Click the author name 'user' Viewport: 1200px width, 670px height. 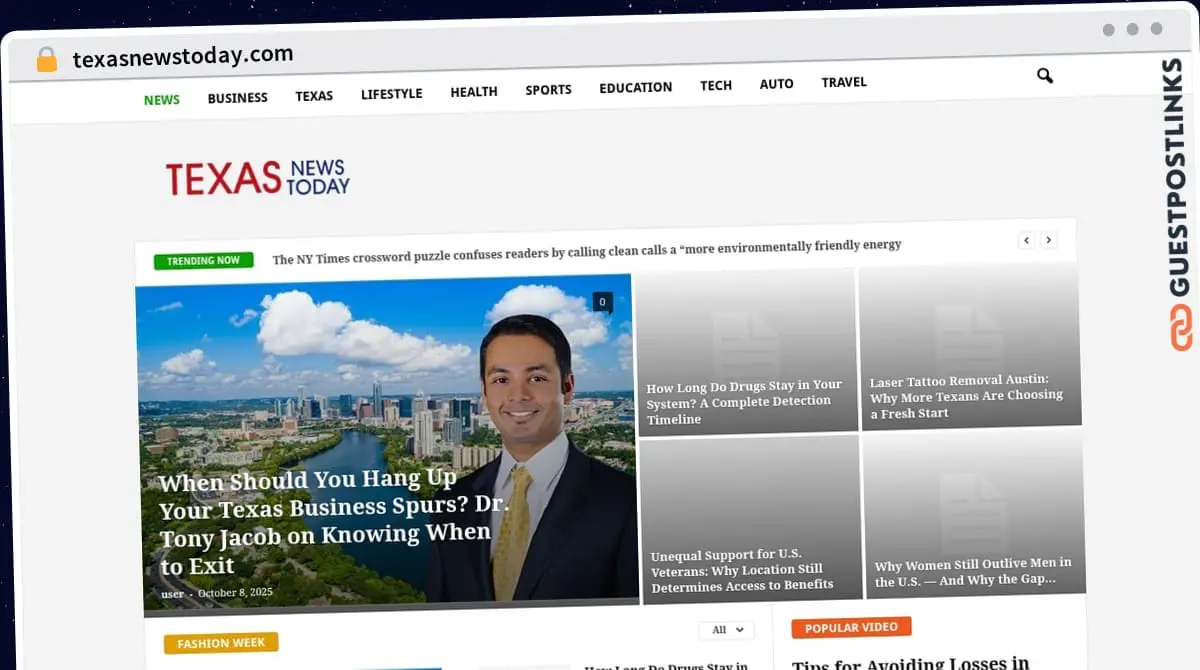tap(173, 594)
